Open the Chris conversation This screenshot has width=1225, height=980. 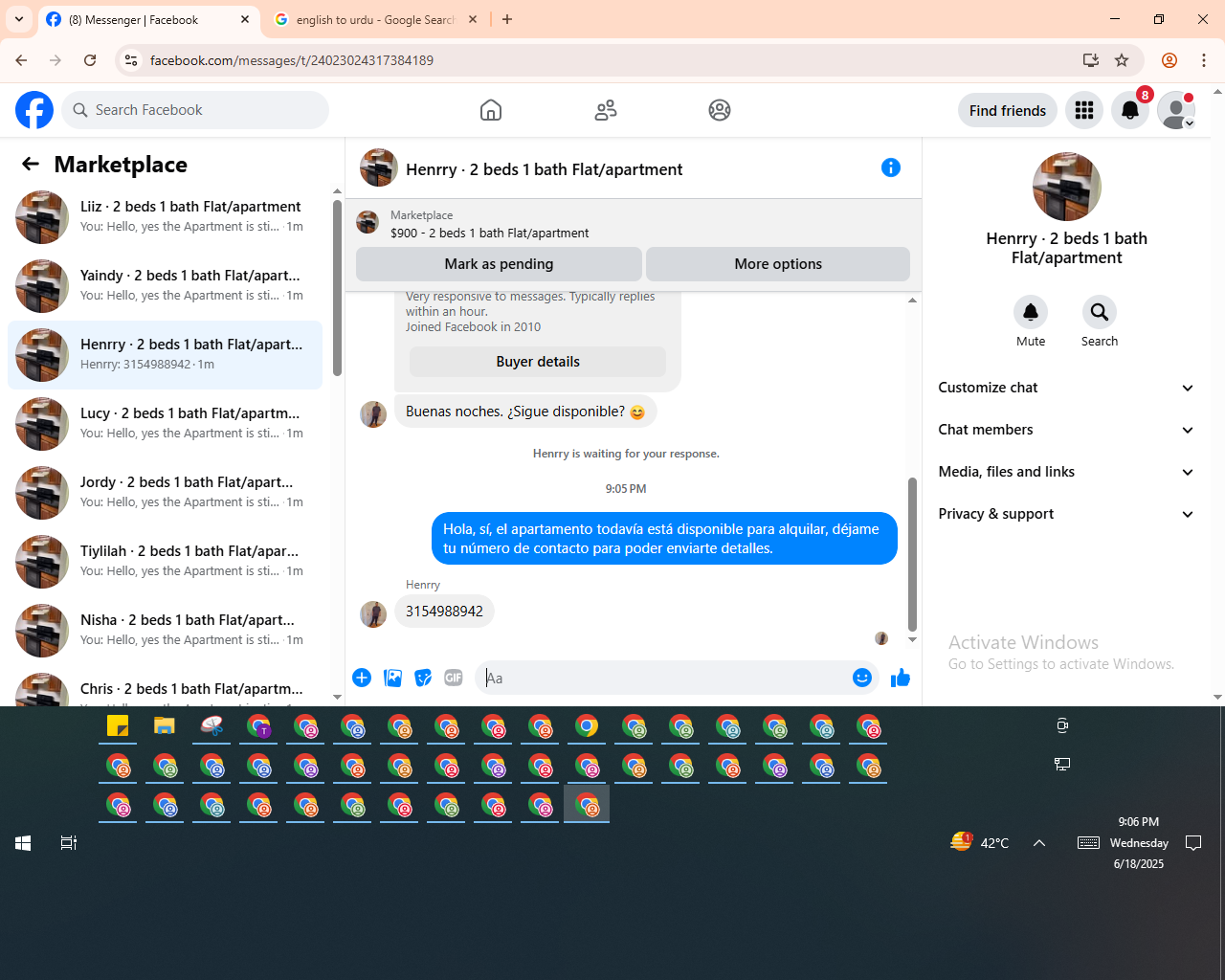coord(165,688)
